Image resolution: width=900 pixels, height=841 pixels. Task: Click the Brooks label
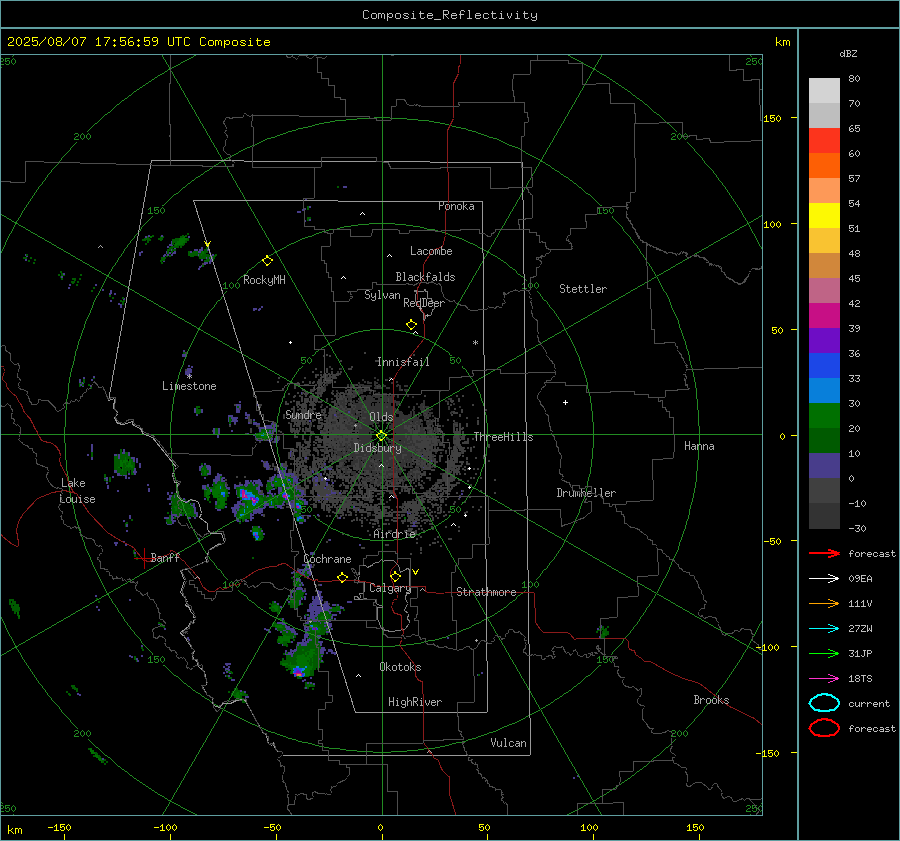point(711,700)
